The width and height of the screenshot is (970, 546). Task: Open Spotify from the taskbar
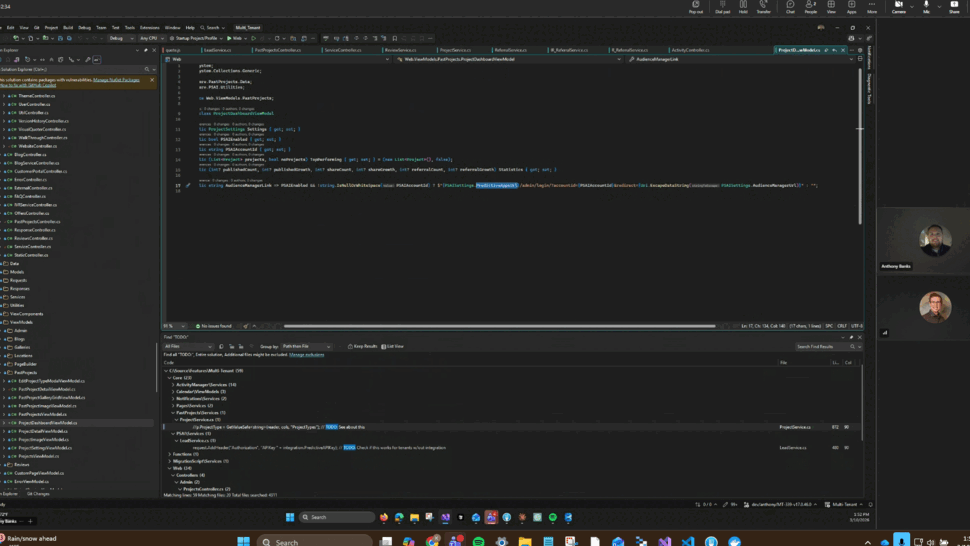[478, 541]
